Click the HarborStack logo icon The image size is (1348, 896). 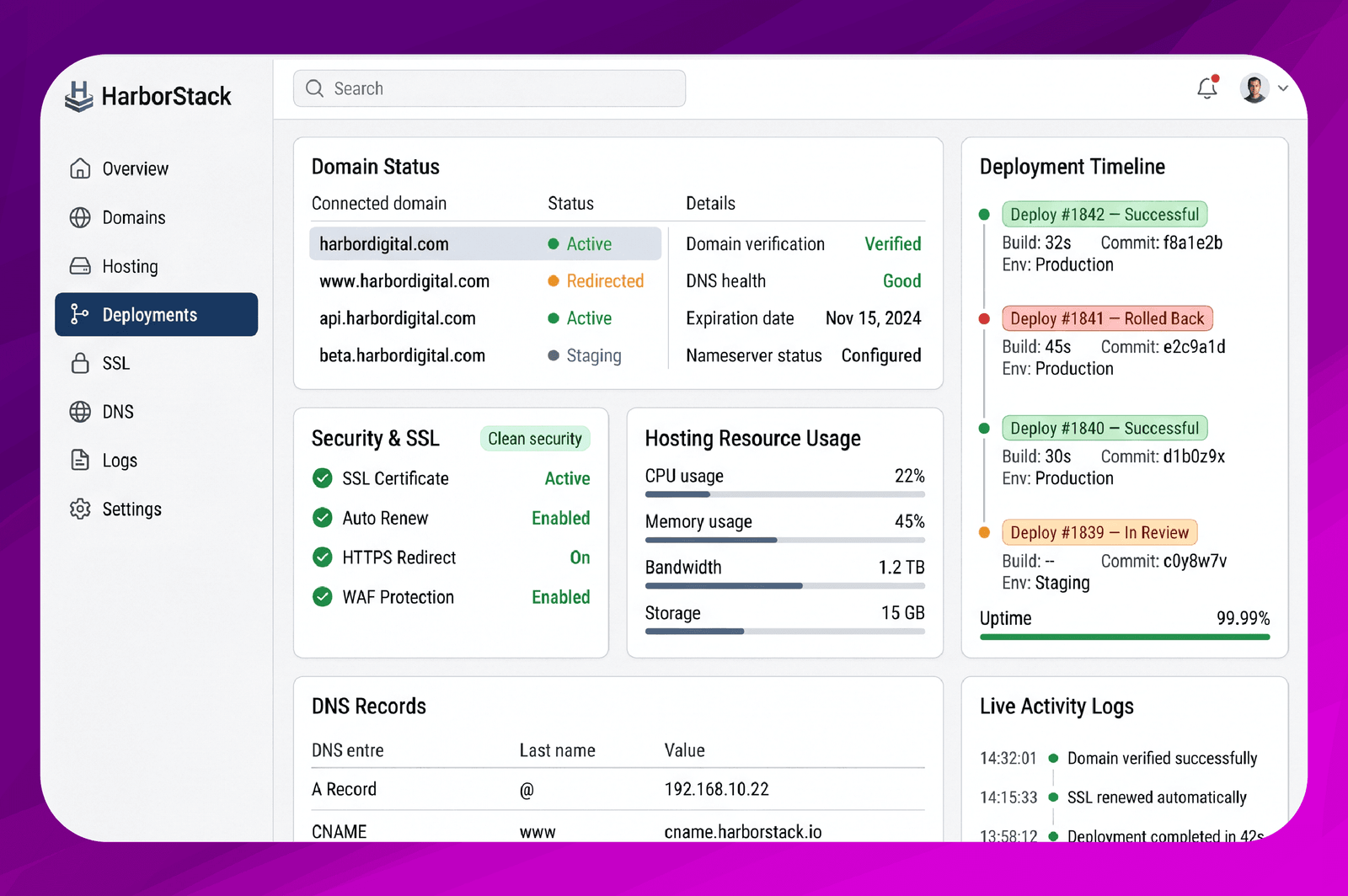pyautogui.click(x=78, y=96)
